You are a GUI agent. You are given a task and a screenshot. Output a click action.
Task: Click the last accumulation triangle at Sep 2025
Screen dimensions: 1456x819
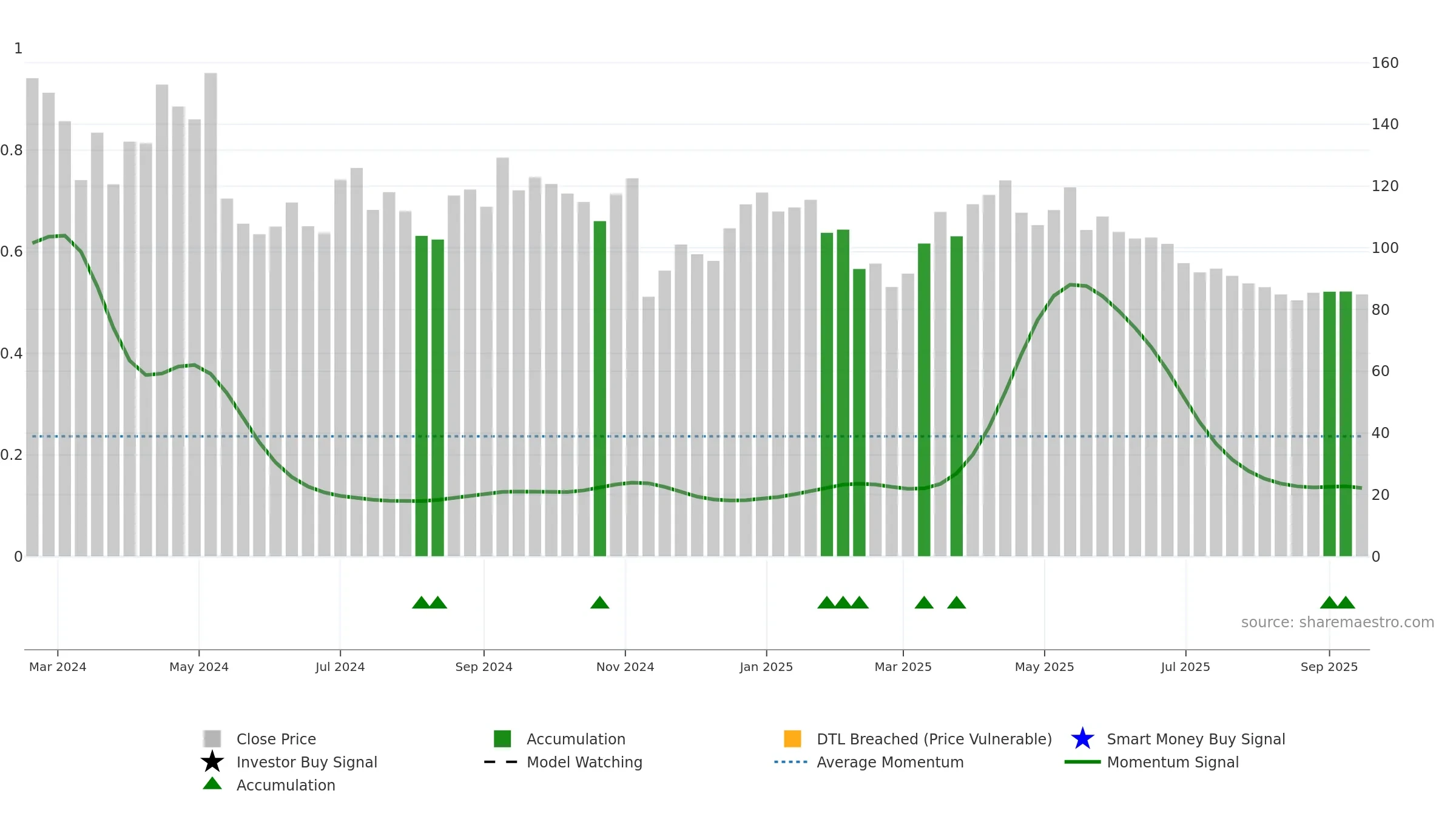click(x=1346, y=602)
